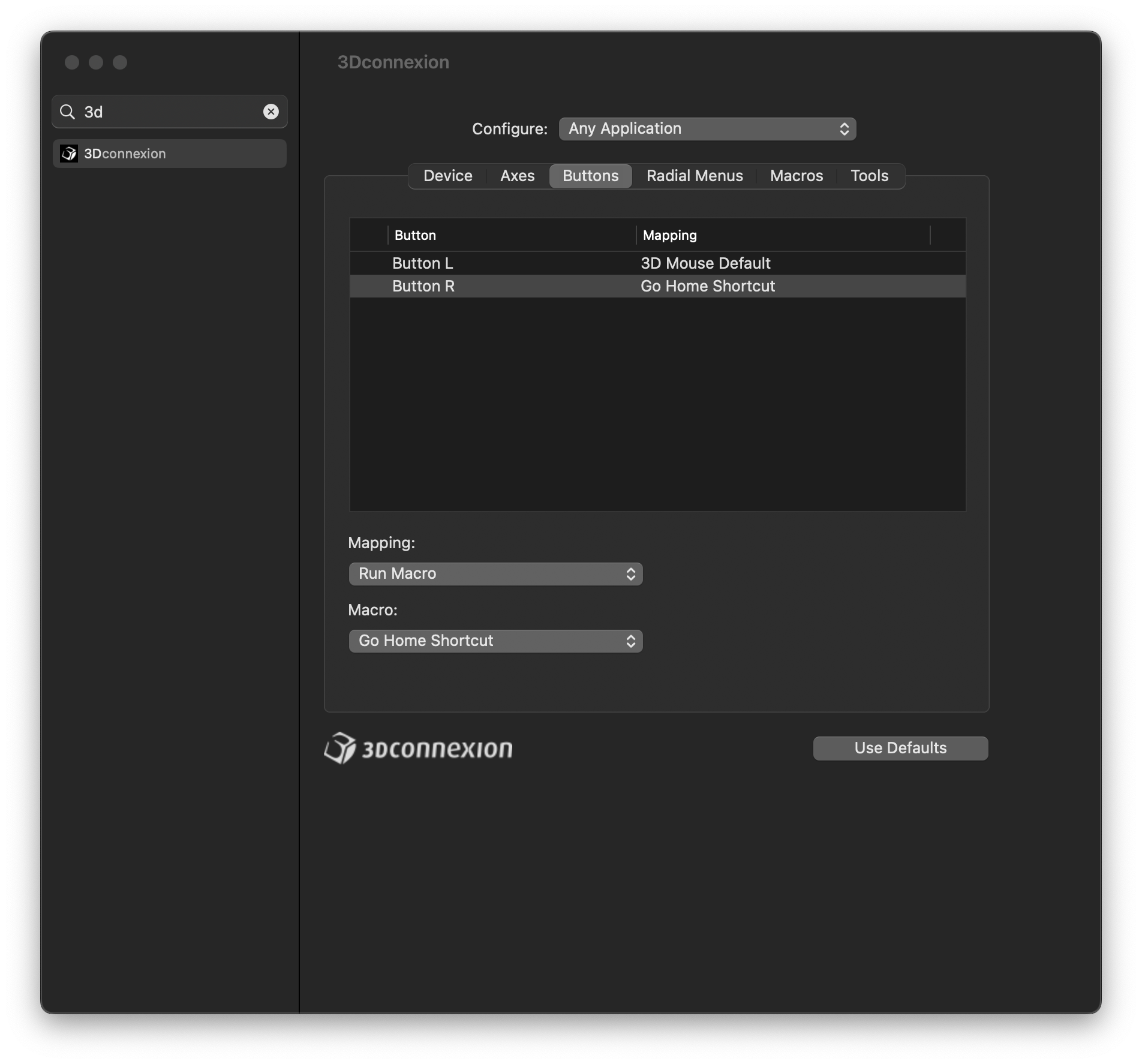Click the window zoom button
This screenshot has width=1142, height=1064.
click(120, 62)
